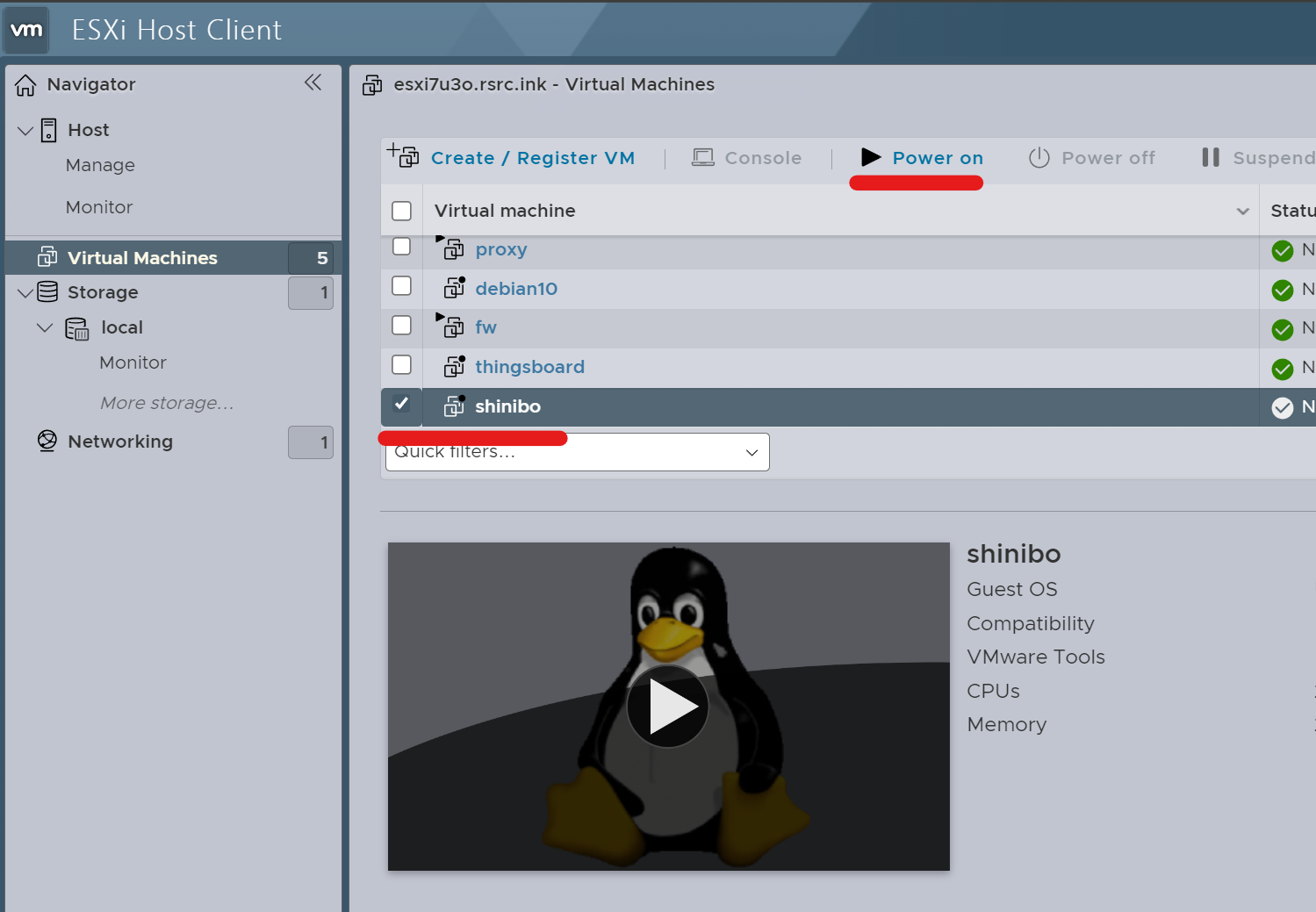Screen dimensions: 1316x912
Task: Collapse the local datastore node
Action: [x=45, y=327]
